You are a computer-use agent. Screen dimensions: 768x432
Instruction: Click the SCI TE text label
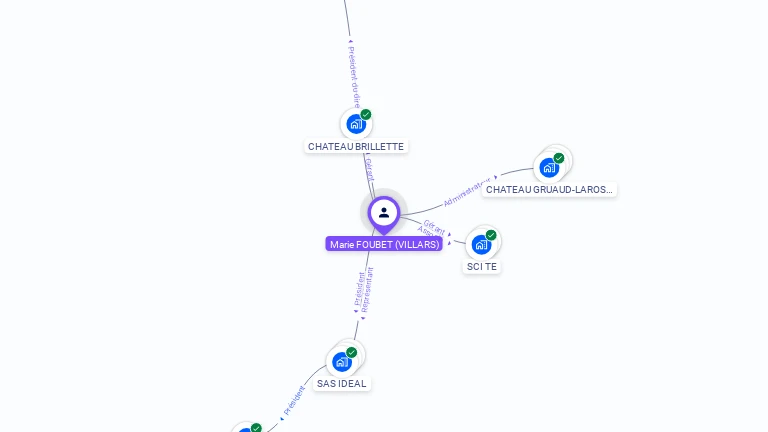pyautogui.click(x=481, y=266)
